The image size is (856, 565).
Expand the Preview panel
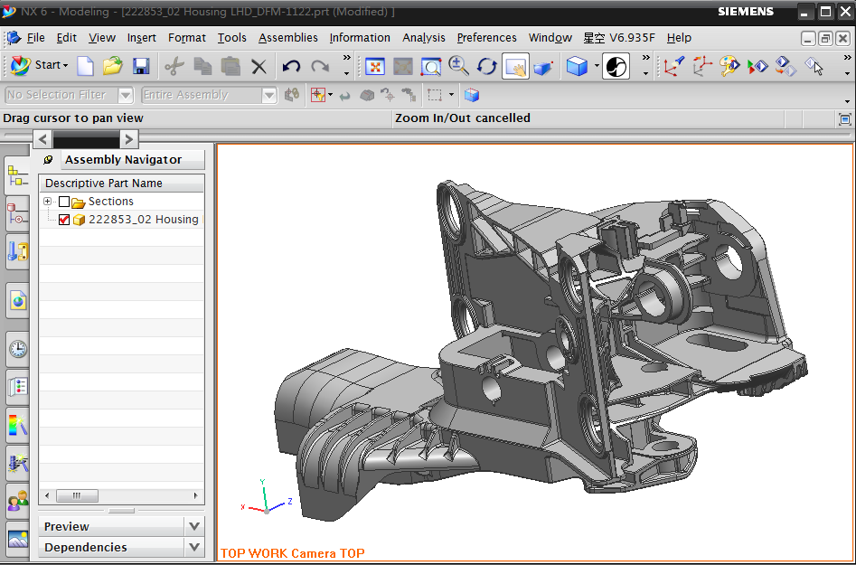coord(194,526)
